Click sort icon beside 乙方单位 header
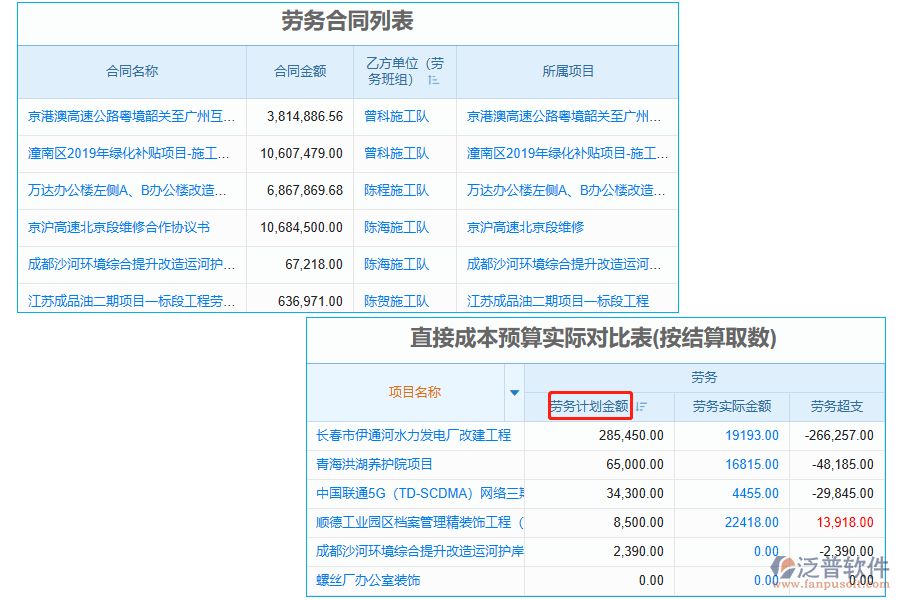The height and width of the screenshot is (600, 900). click(x=434, y=80)
